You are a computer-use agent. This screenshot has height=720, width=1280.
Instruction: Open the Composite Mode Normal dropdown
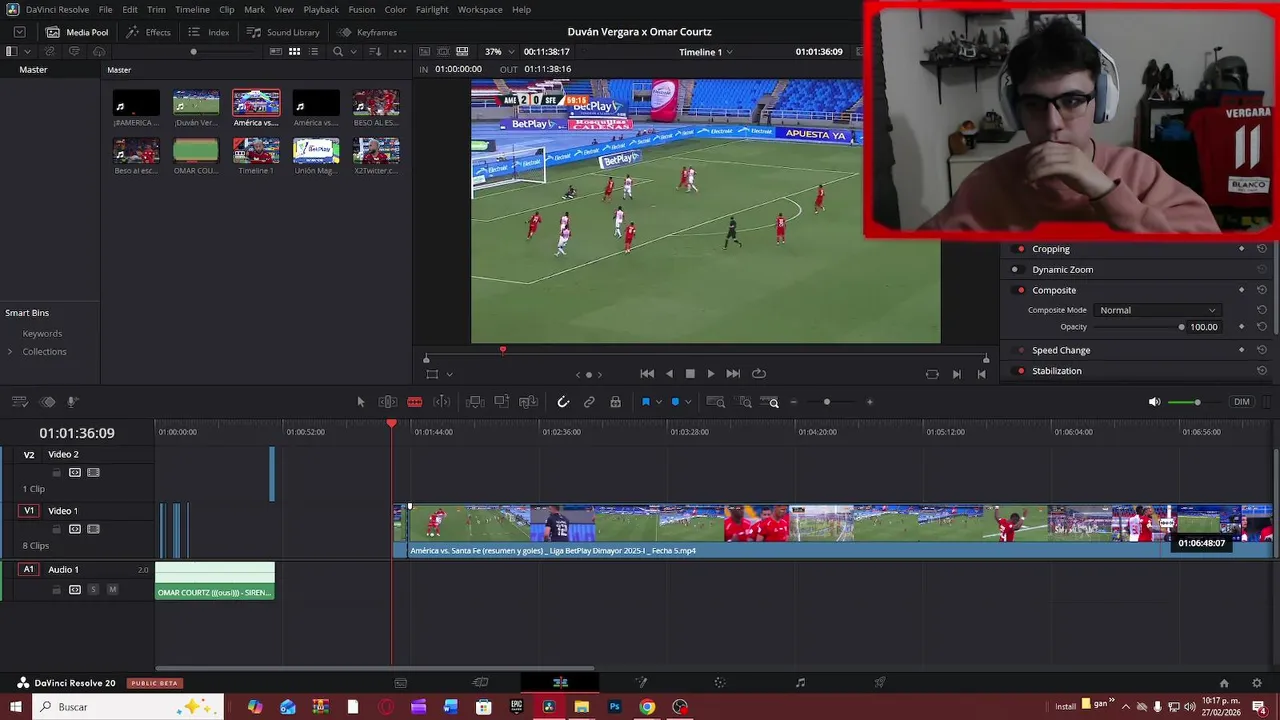[1157, 310]
